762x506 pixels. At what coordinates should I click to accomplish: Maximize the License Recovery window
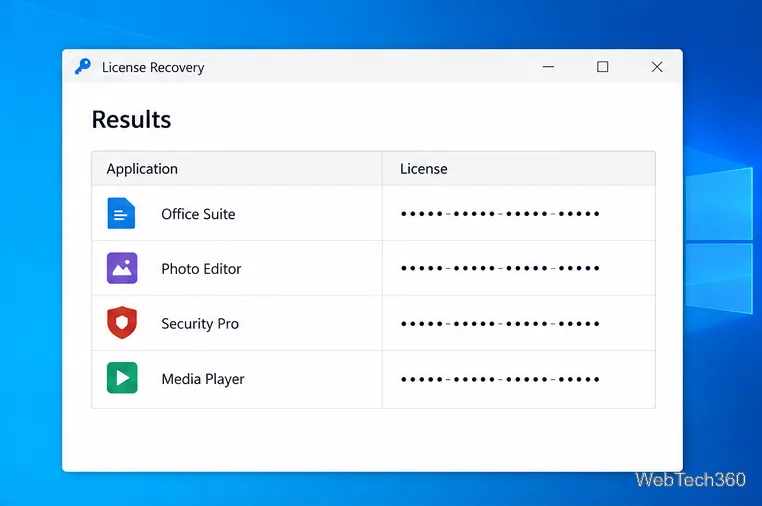[x=603, y=67]
